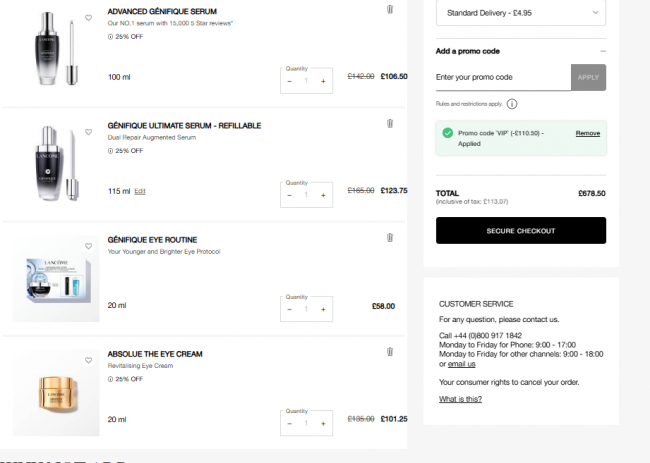This screenshot has width=650, height=463.
Task: Open promo code rules info icon
Action: 512,103
